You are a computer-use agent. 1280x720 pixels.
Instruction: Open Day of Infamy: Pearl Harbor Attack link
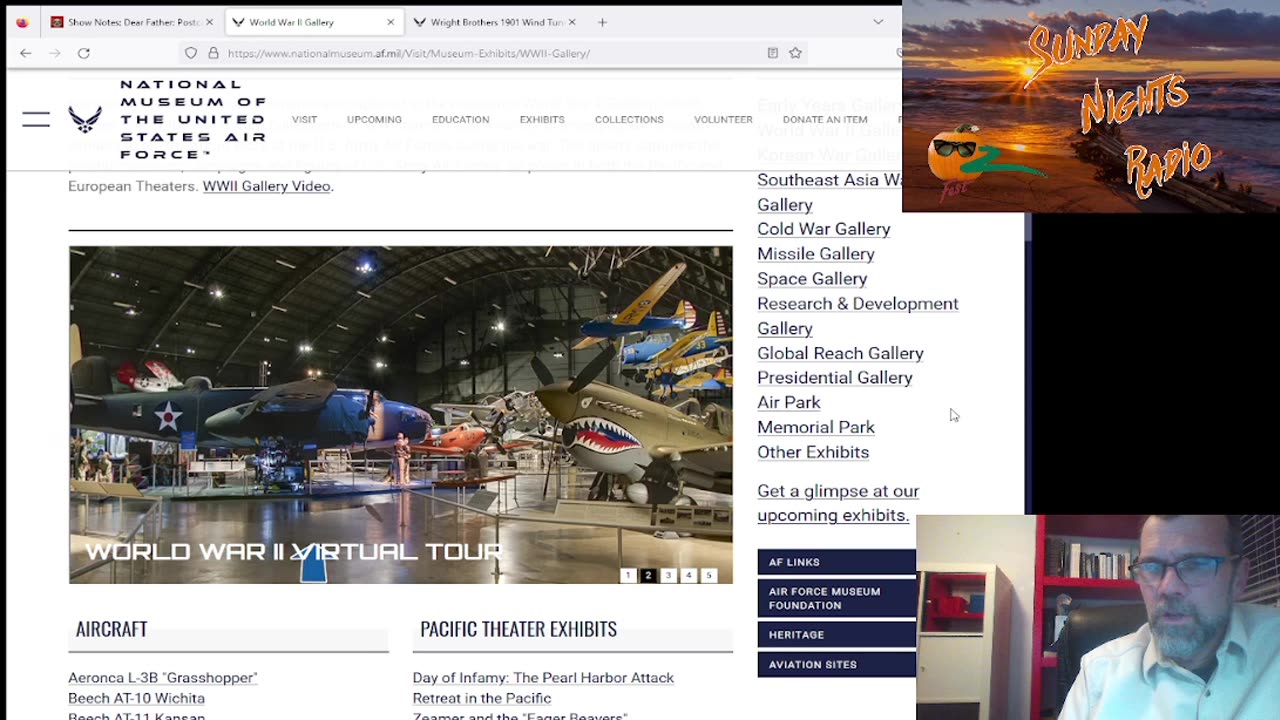pyautogui.click(x=543, y=678)
